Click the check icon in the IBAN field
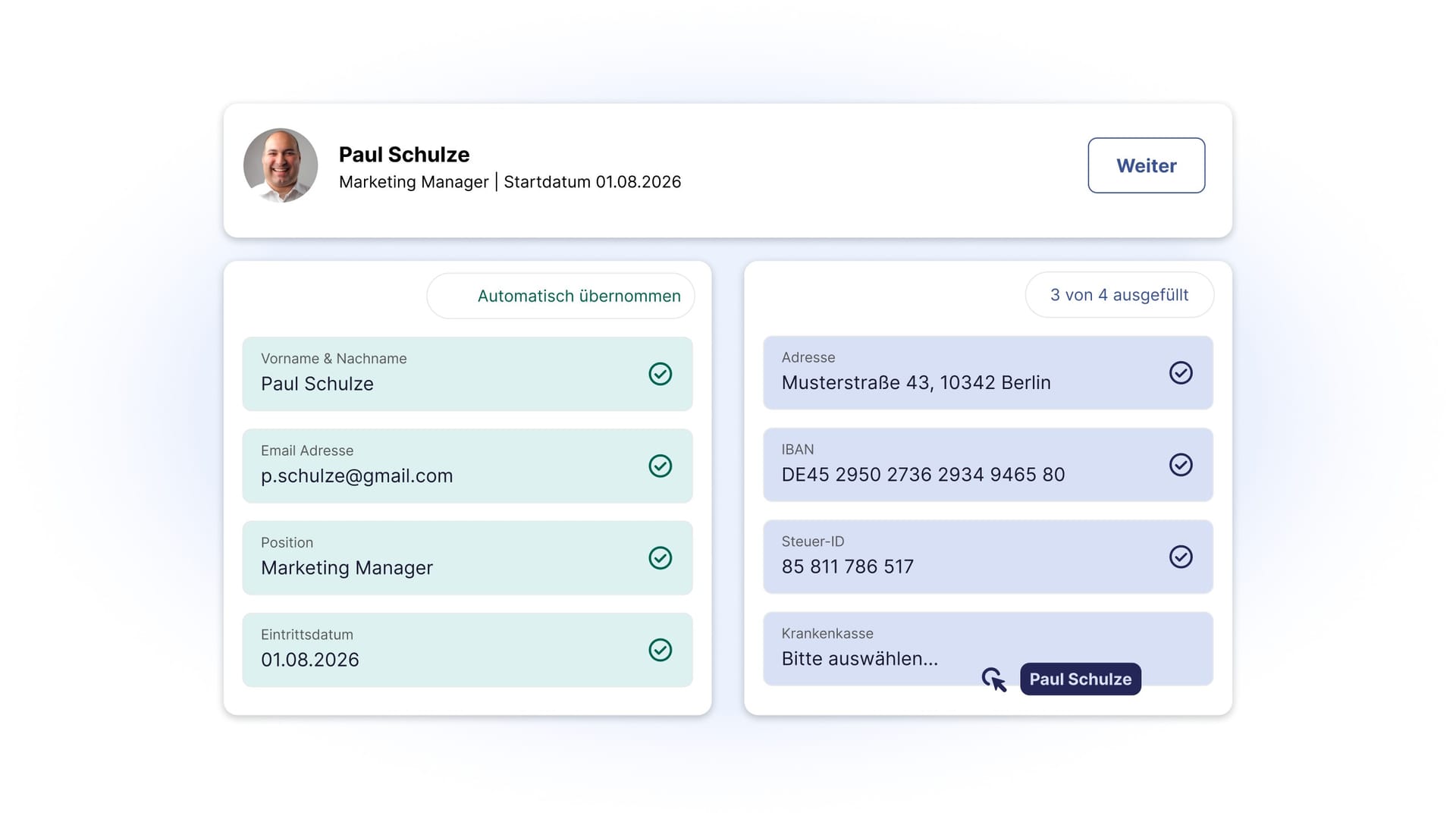Image resolution: width=1456 pixels, height=819 pixels. tap(1181, 465)
